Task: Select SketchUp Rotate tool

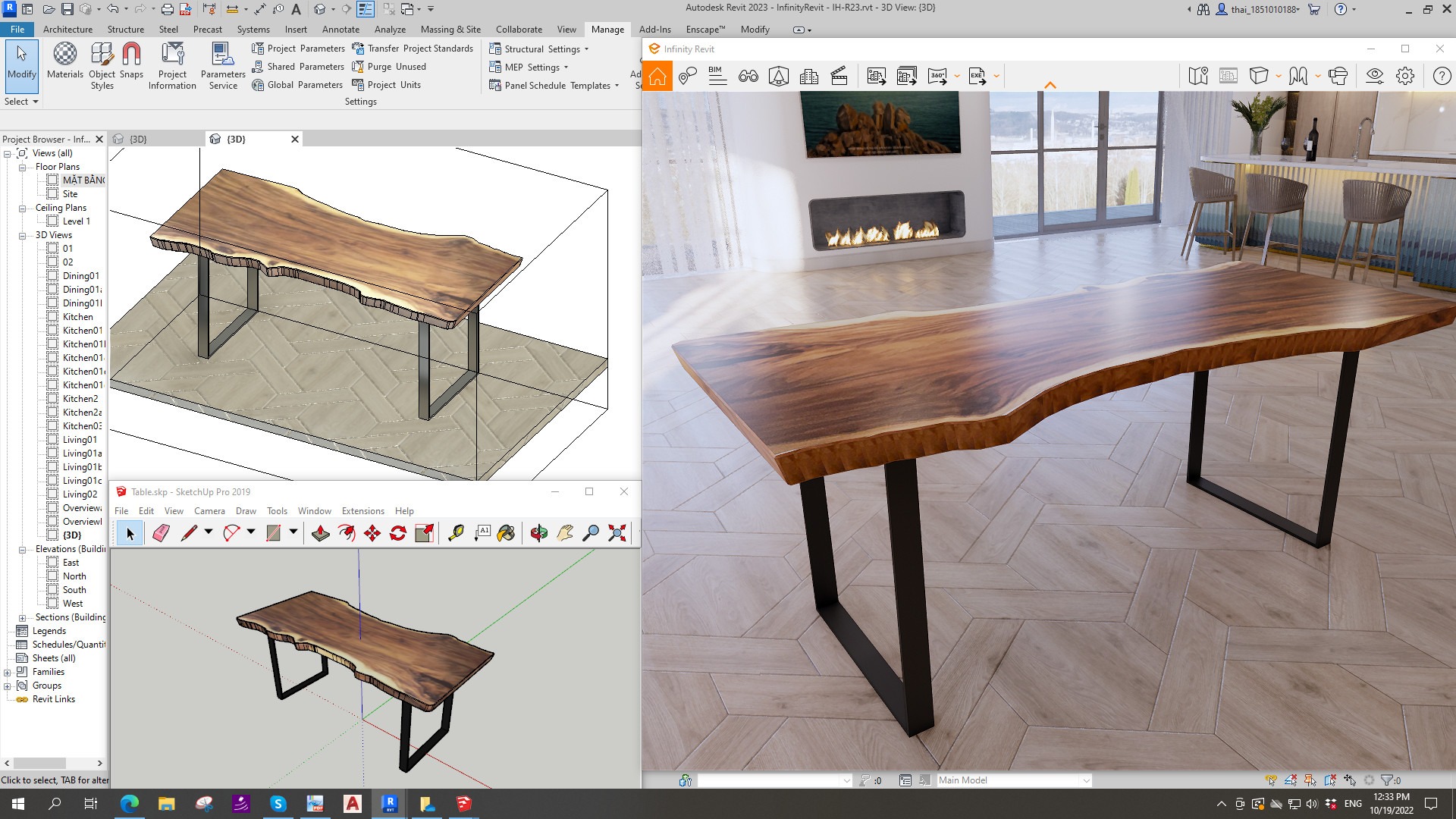Action: 398,533
